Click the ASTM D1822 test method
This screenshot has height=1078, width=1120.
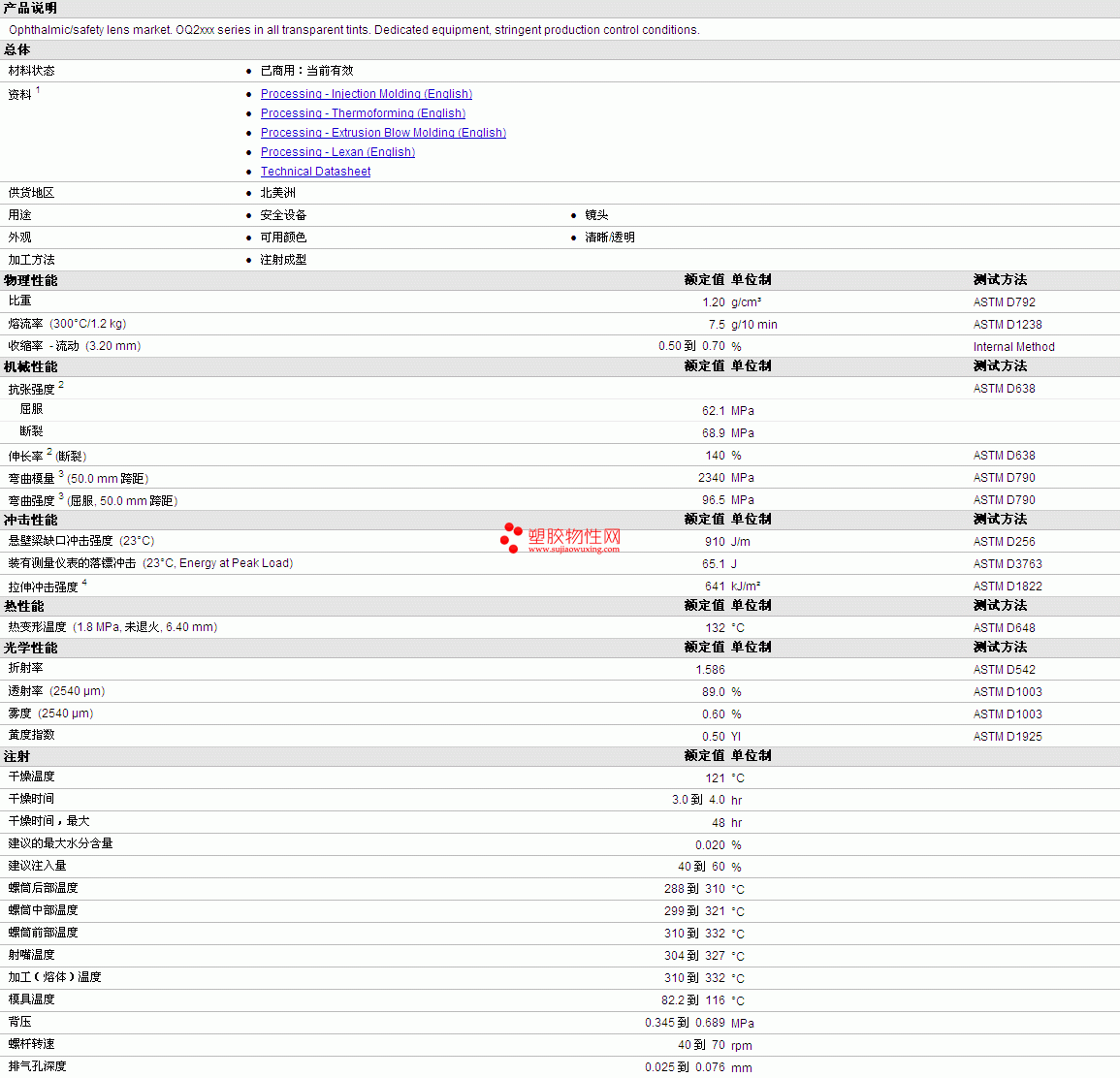coord(1008,586)
